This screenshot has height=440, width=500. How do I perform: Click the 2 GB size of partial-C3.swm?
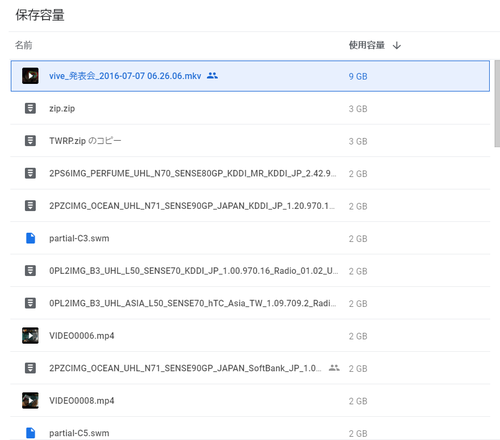[358, 239]
